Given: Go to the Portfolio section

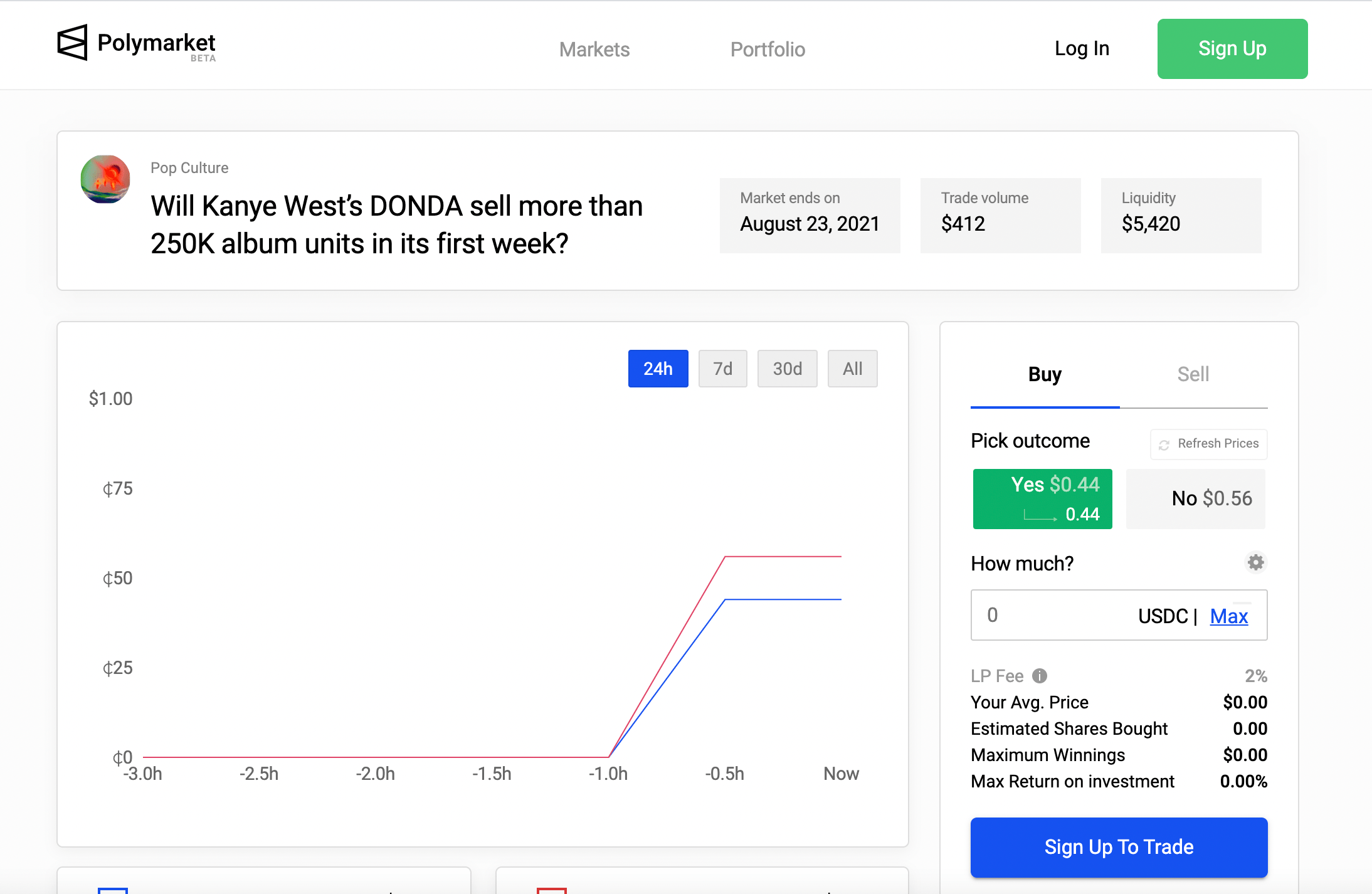Looking at the screenshot, I should [x=767, y=49].
